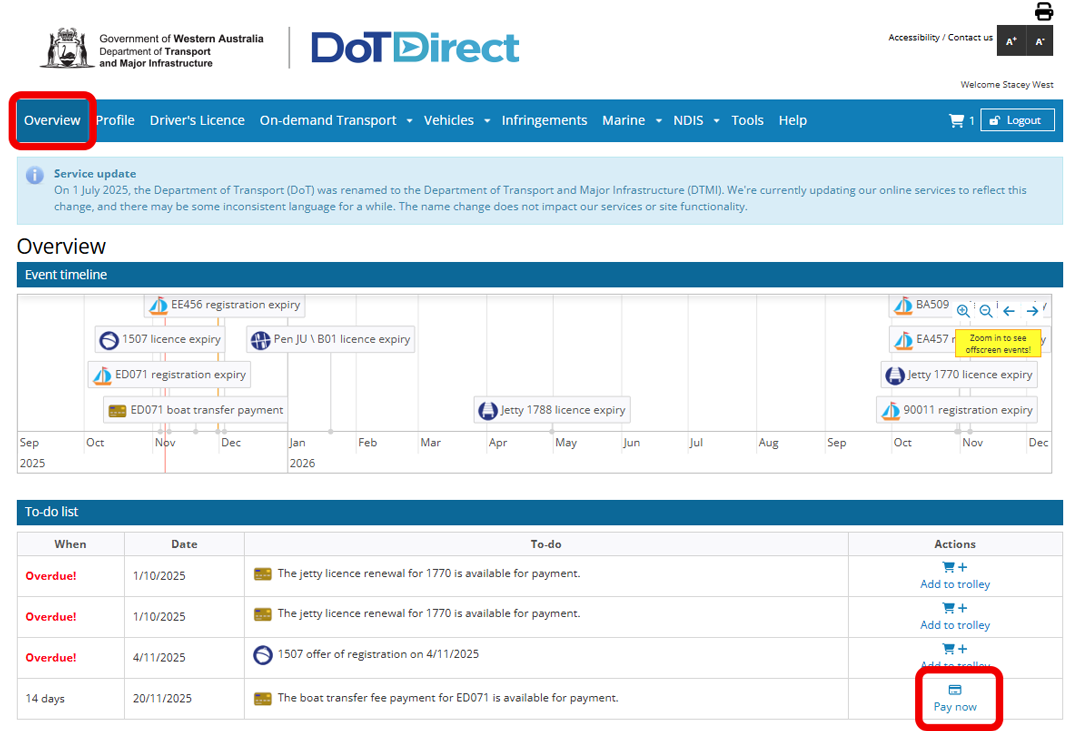Add first overdue jetty 1770 renewal to trolley
Screen dimensions: 1080x731
pyautogui.click(x=955, y=576)
